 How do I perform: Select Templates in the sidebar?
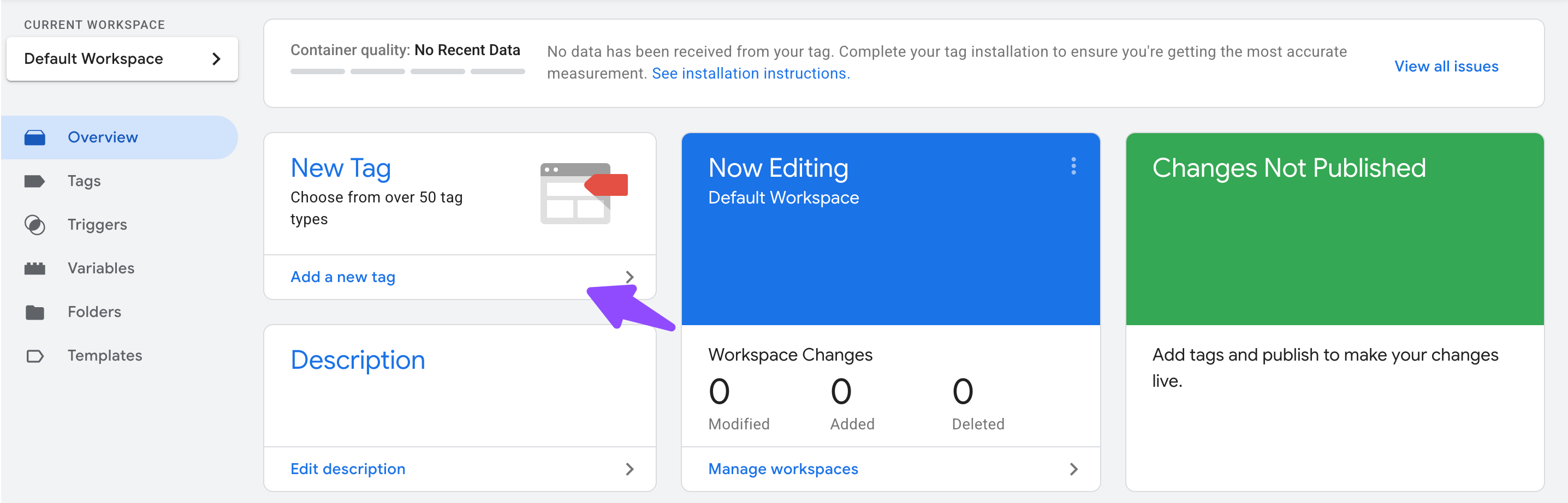pyautogui.click(x=105, y=356)
